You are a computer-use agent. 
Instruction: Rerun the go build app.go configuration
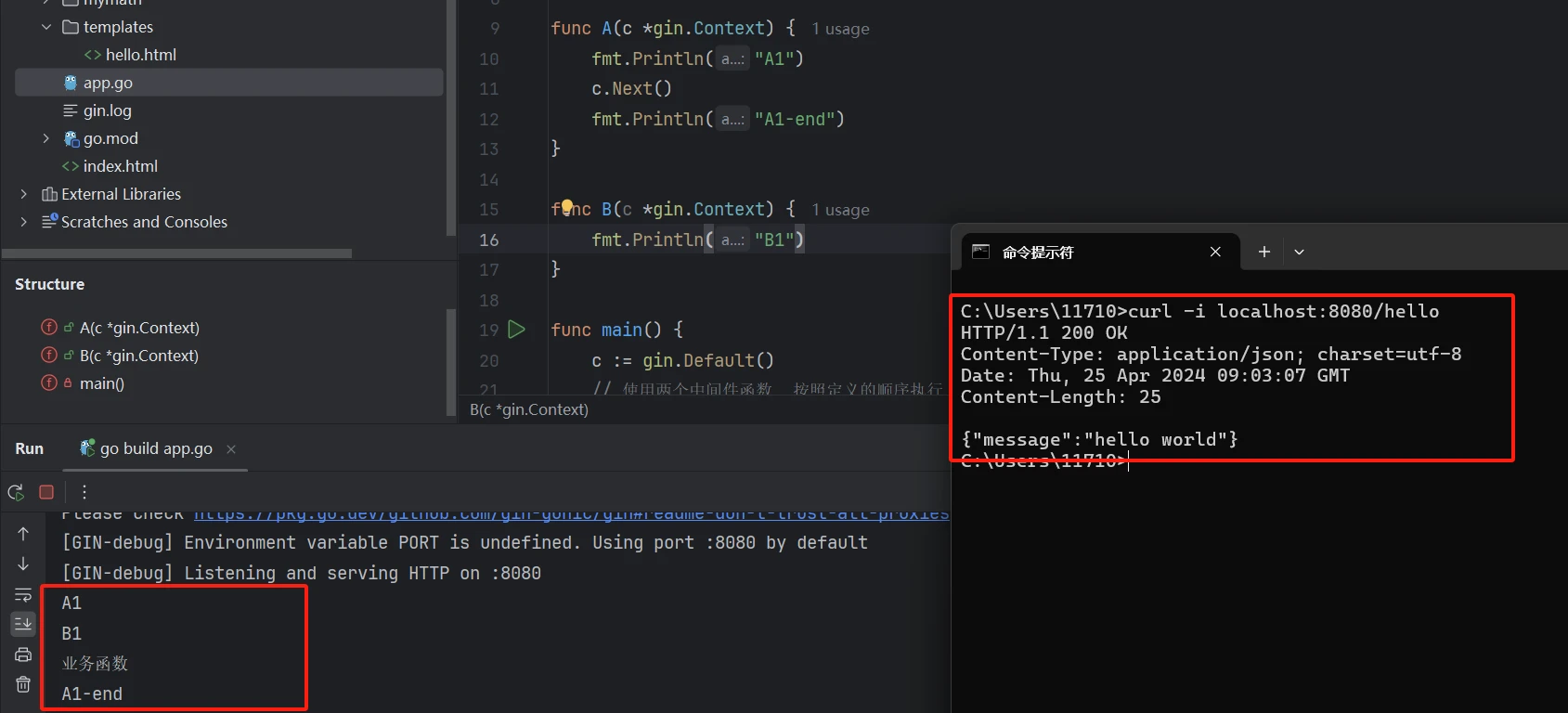click(16, 492)
